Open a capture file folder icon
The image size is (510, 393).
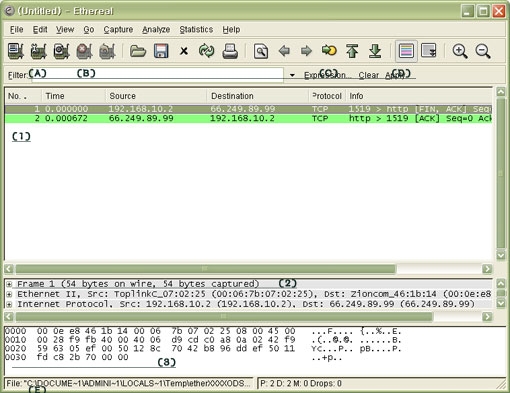pos(138,51)
